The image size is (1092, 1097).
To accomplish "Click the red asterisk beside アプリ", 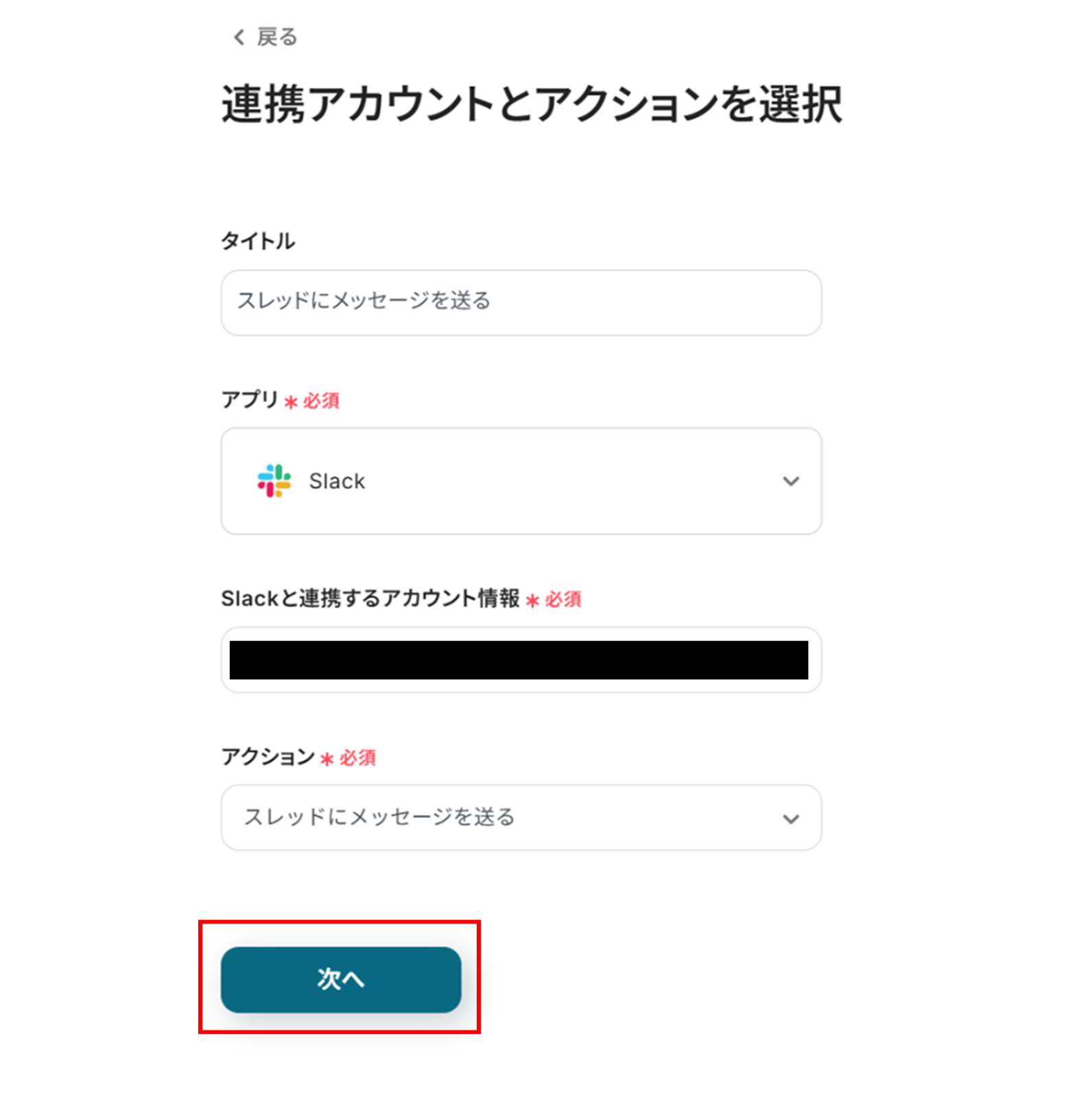I will tap(291, 402).
